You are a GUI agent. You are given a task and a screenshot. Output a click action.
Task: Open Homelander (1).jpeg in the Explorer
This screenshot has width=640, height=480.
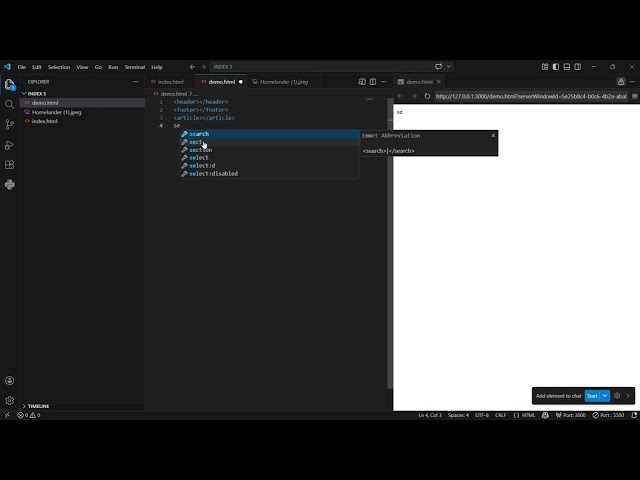click(x=82, y=112)
